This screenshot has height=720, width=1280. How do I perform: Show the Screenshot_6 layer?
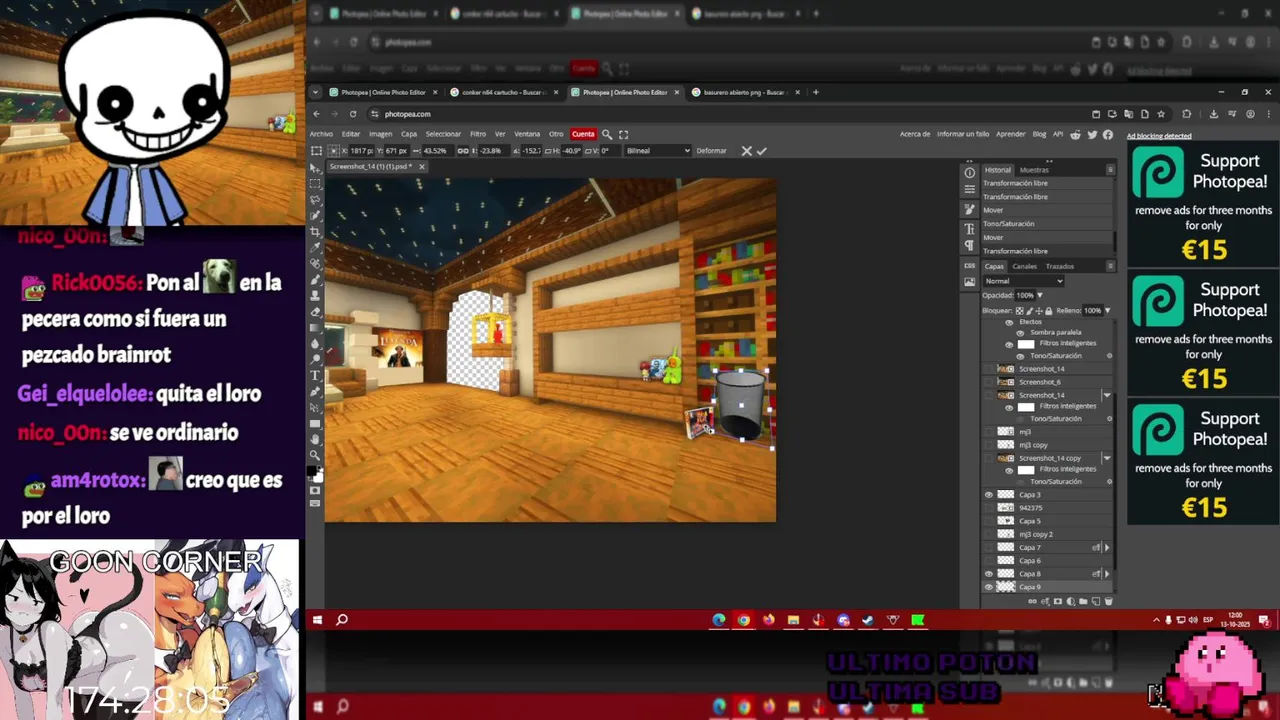989,382
